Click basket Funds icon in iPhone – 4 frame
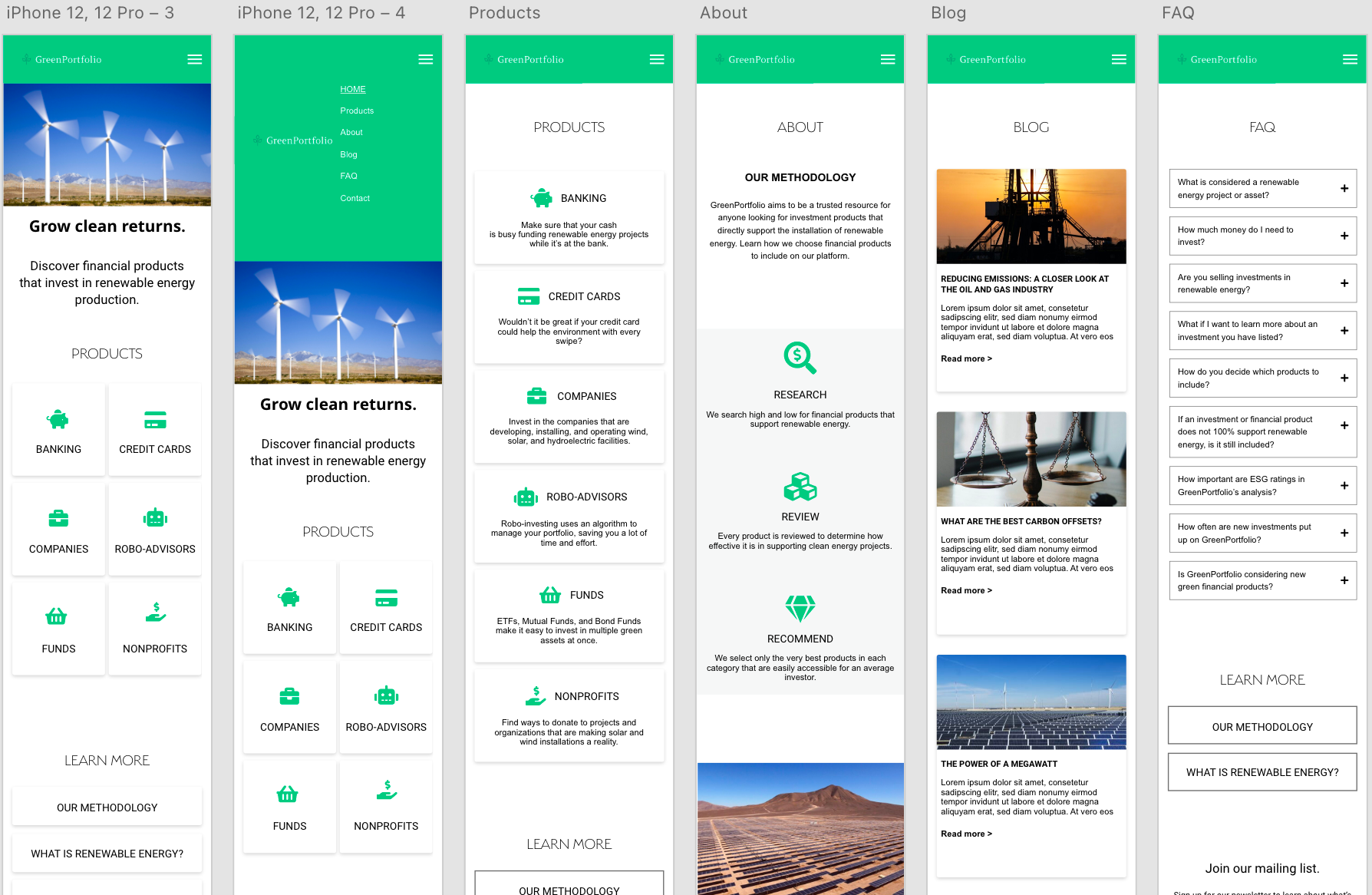 coord(287,794)
